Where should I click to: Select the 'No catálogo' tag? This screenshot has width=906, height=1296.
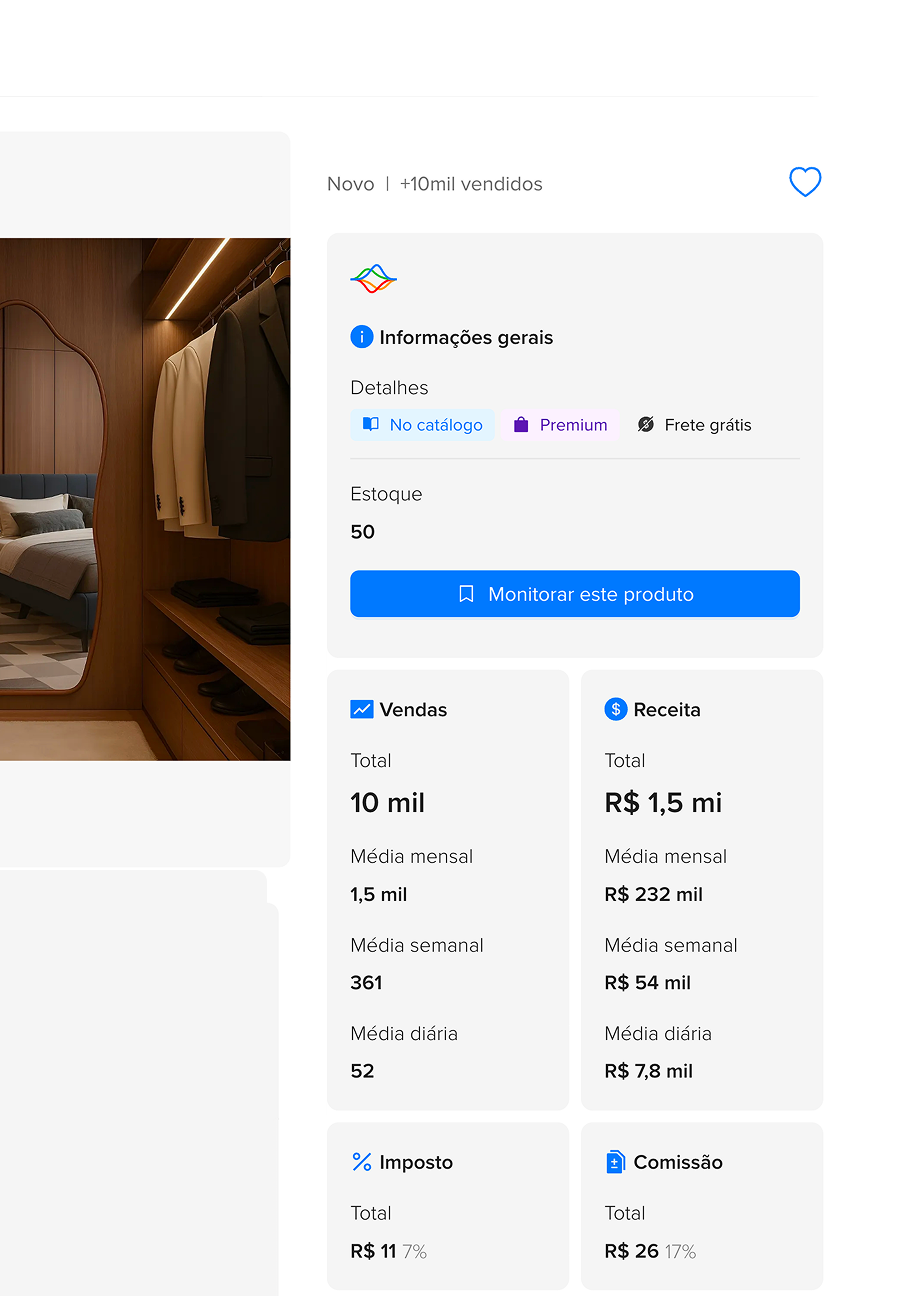click(x=422, y=425)
